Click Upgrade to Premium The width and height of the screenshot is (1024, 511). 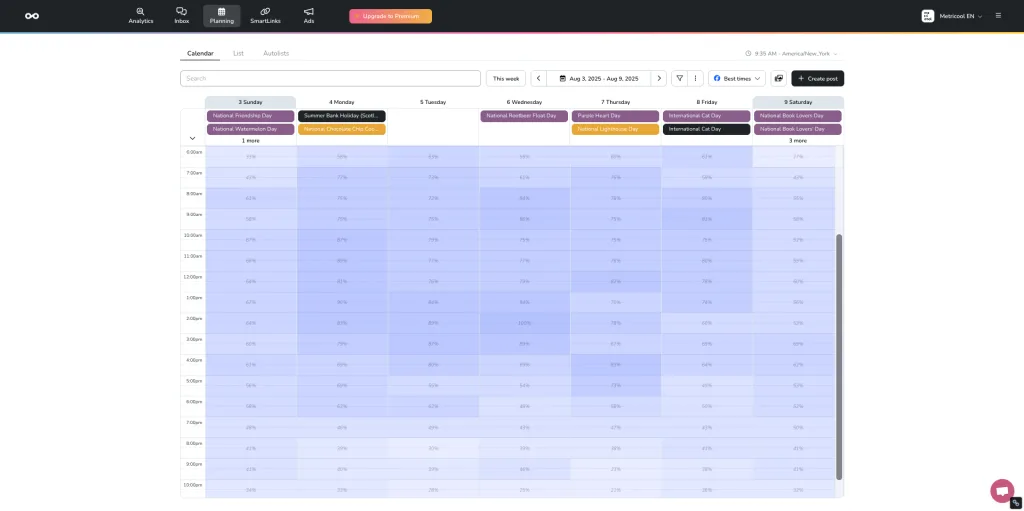[390, 16]
